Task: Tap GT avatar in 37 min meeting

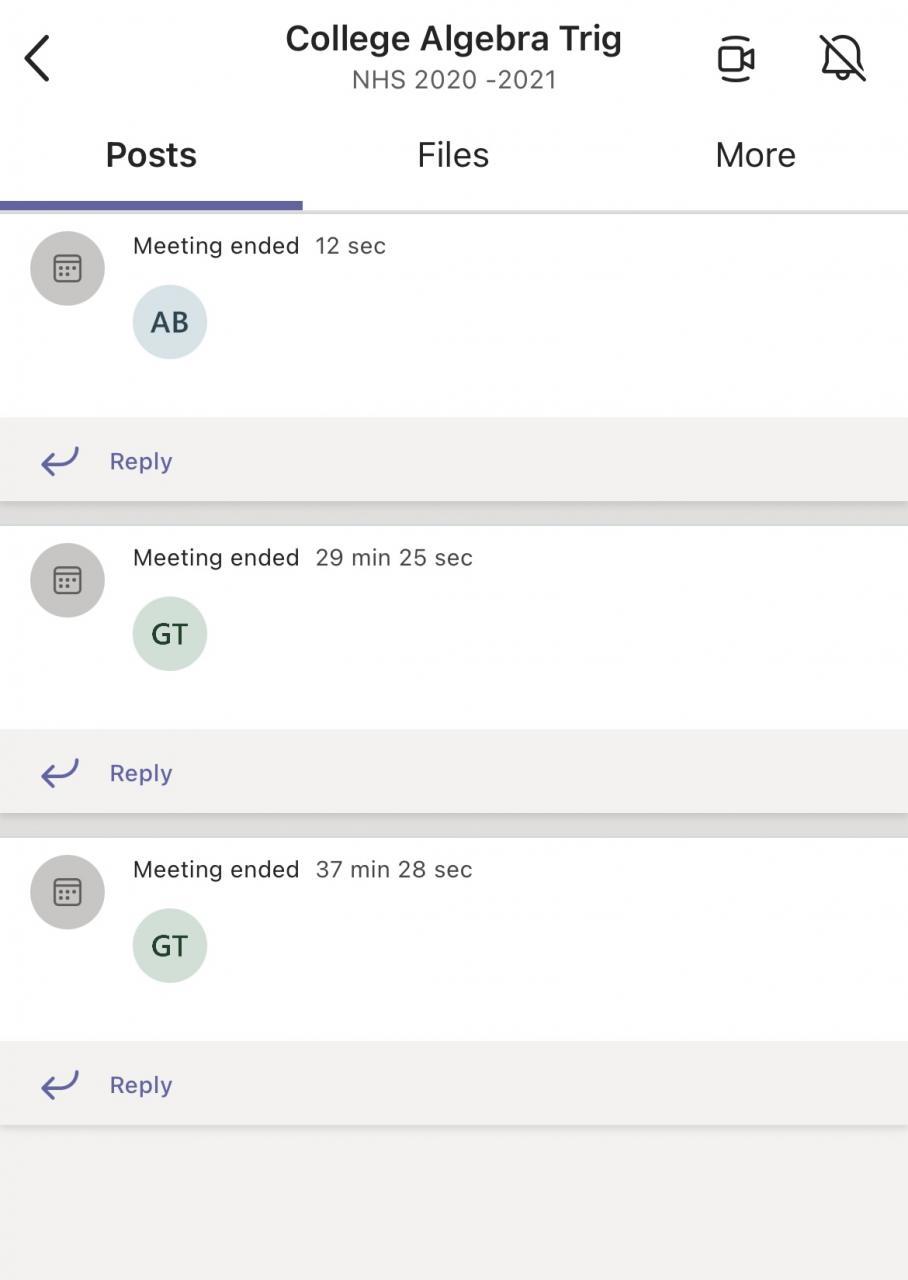Action: coord(170,946)
